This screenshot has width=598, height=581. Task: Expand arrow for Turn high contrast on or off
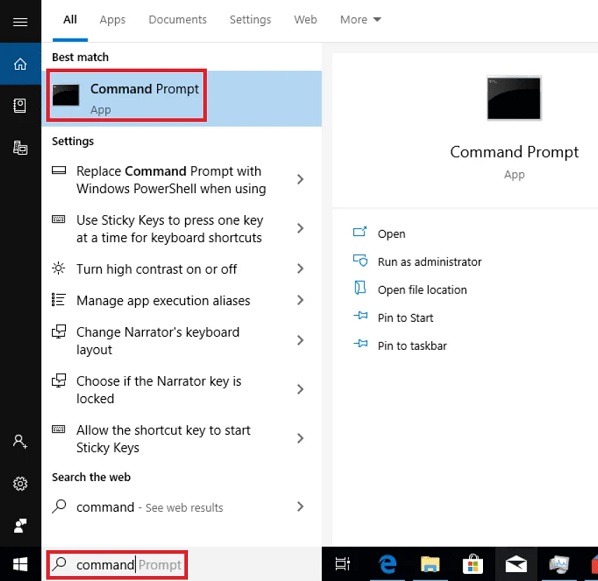[x=301, y=269]
